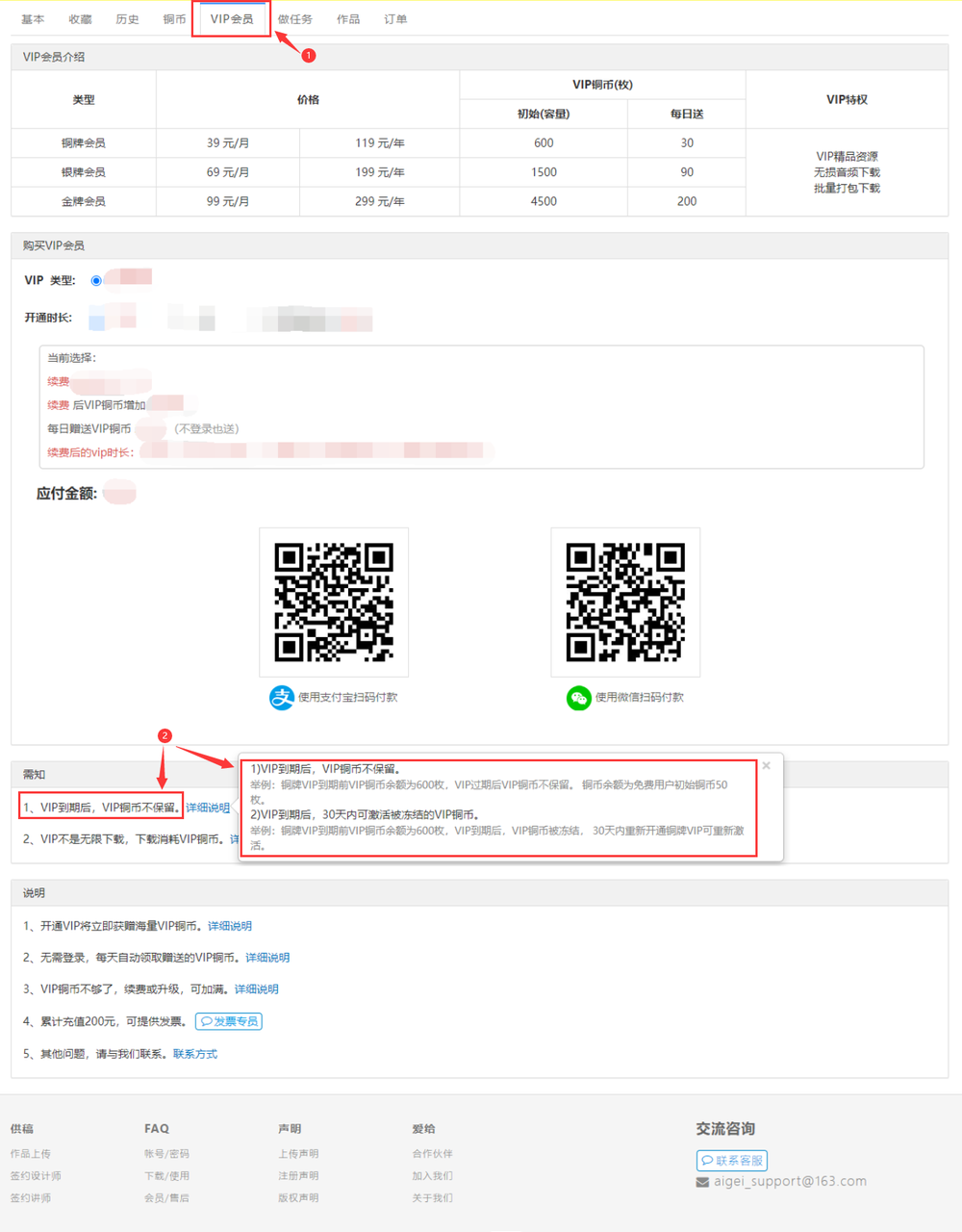Open footer link 加入我们
Screen dimensions: 962x1232
tap(432, 1176)
